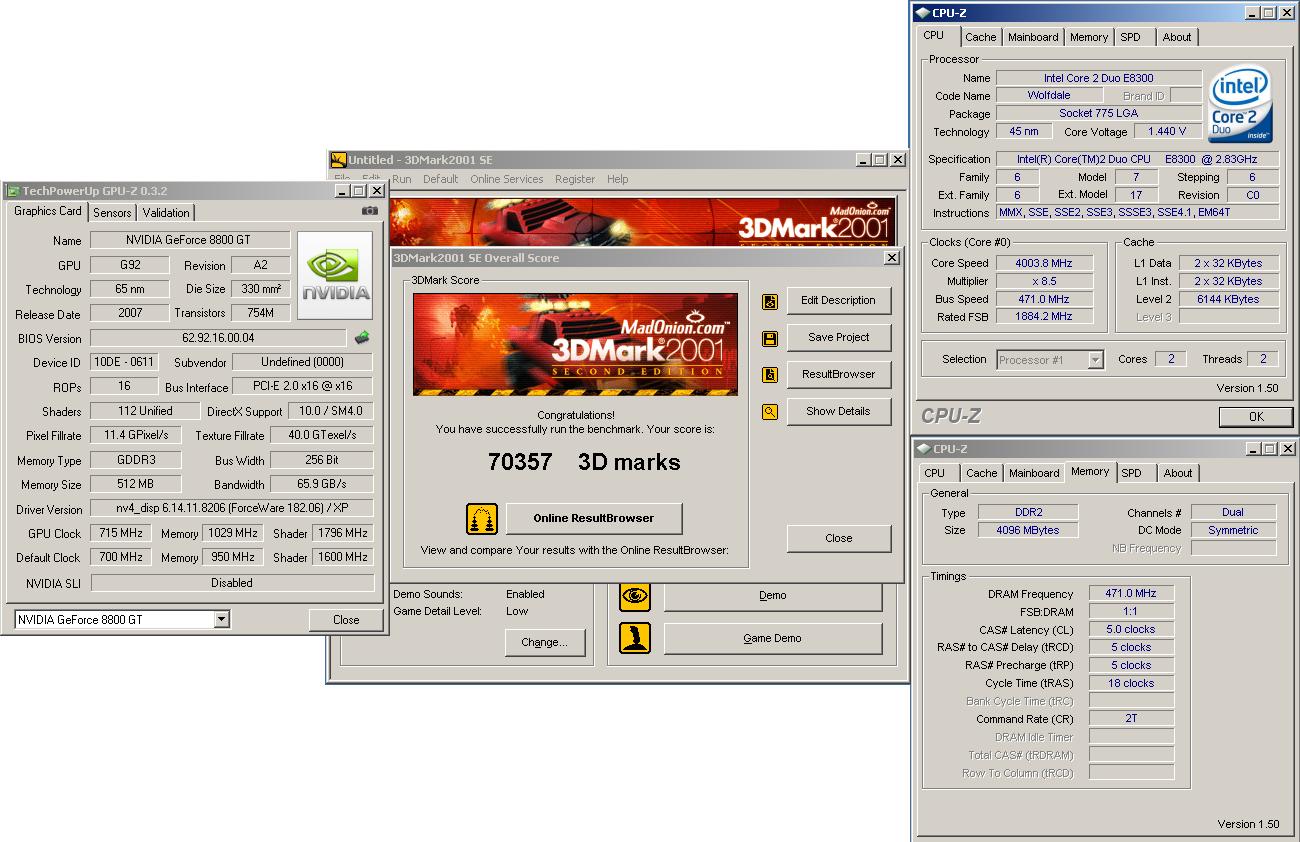
Task: Click the Save Project button
Action: (x=838, y=337)
